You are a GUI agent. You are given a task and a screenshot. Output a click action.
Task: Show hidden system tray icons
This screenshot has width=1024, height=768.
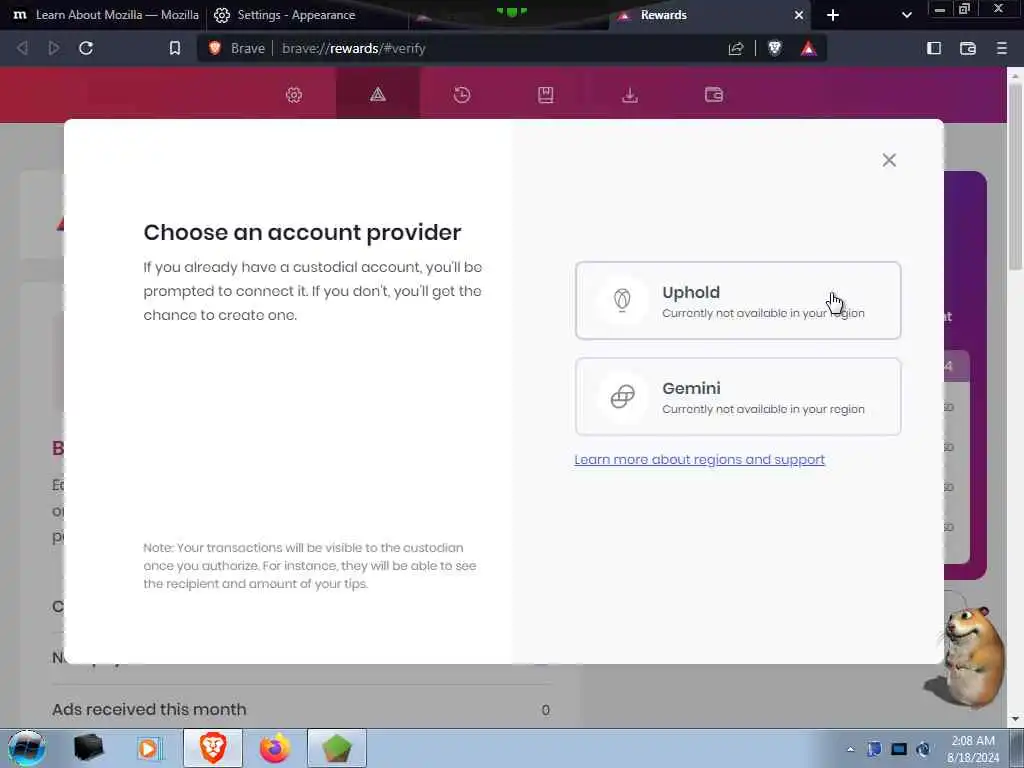pyautogui.click(x=850, y=750)
